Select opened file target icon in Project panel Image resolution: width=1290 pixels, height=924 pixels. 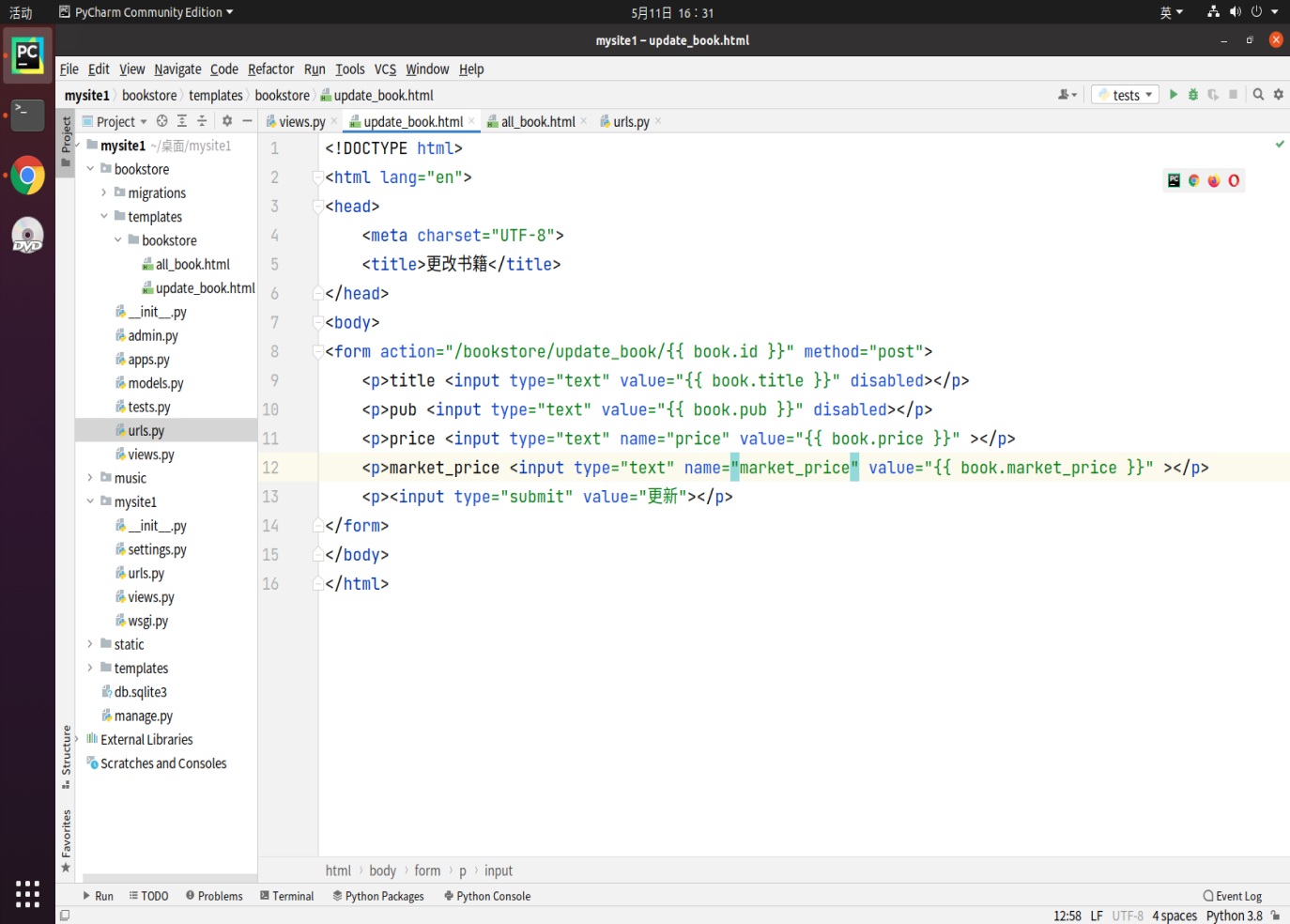162,121
